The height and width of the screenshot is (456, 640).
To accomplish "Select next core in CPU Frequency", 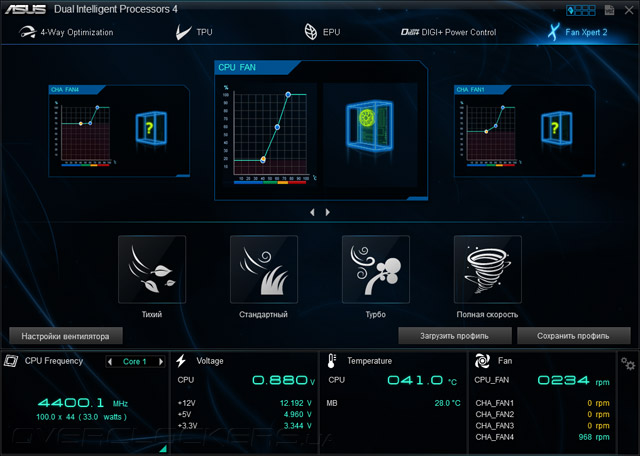I will click(161, 362).
